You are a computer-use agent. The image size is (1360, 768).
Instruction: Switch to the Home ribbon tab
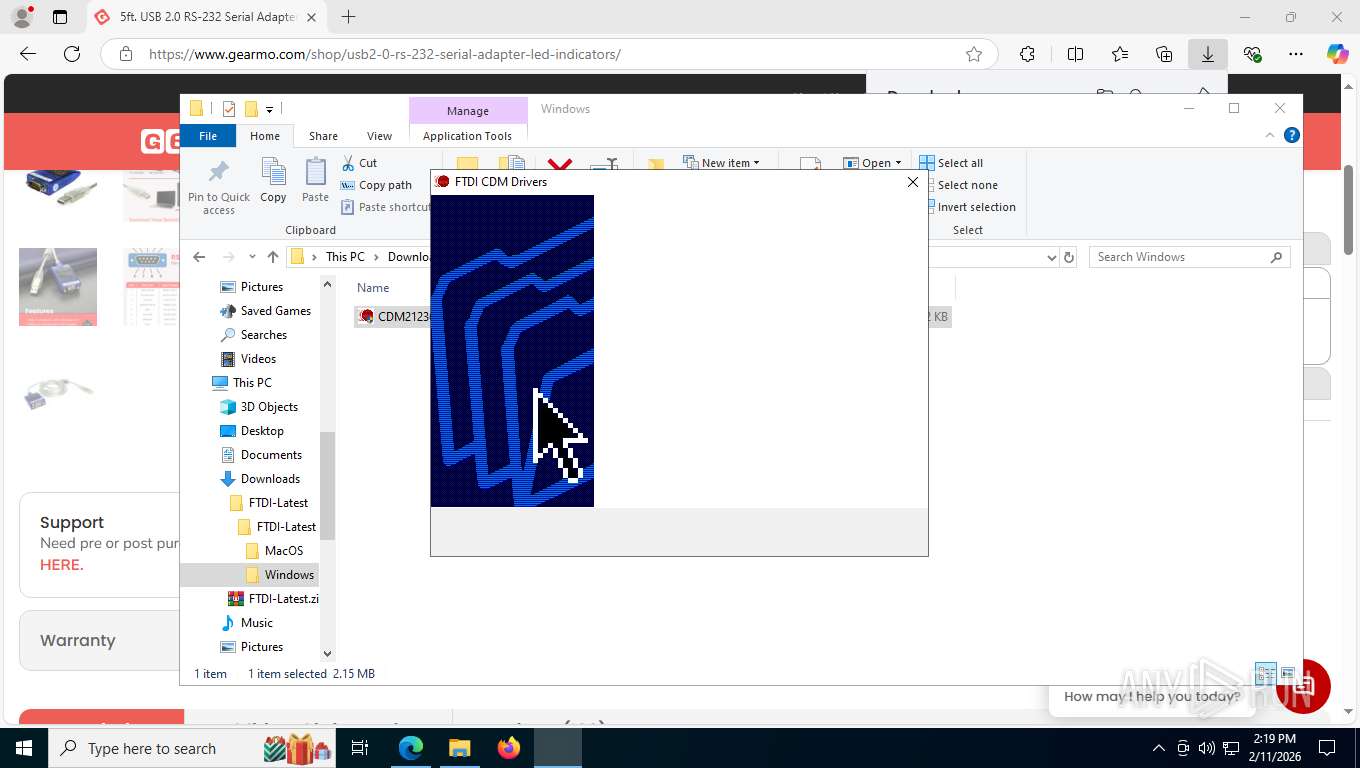[x=265, y=136]
